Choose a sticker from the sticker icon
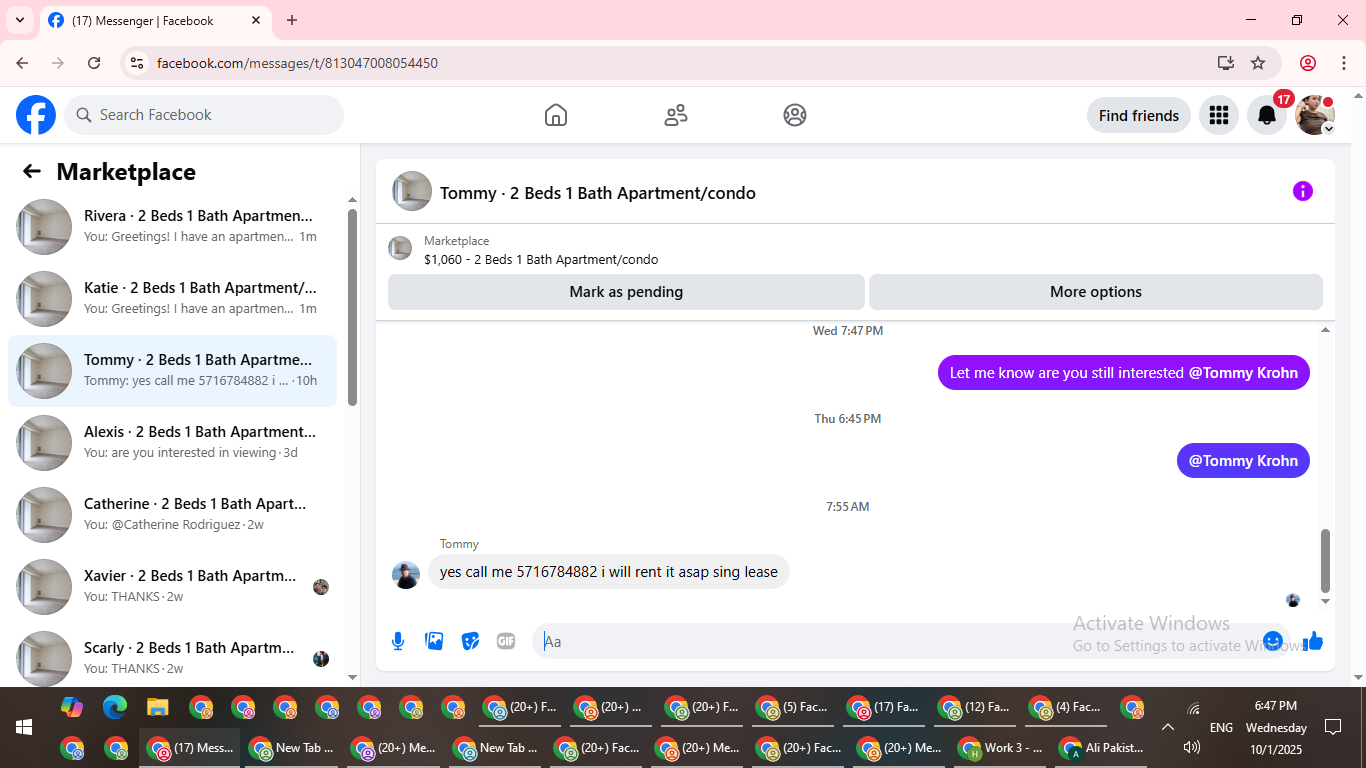The height and width of the screenshot is (768, 1366). [470, 641]
